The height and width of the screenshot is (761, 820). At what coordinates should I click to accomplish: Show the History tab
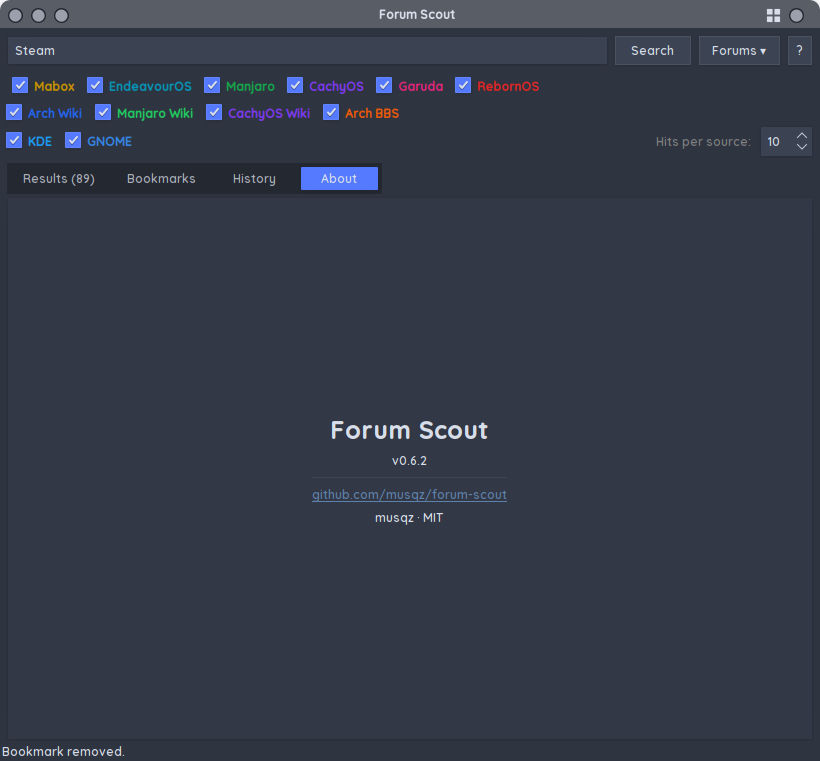(x=254, y=179)
